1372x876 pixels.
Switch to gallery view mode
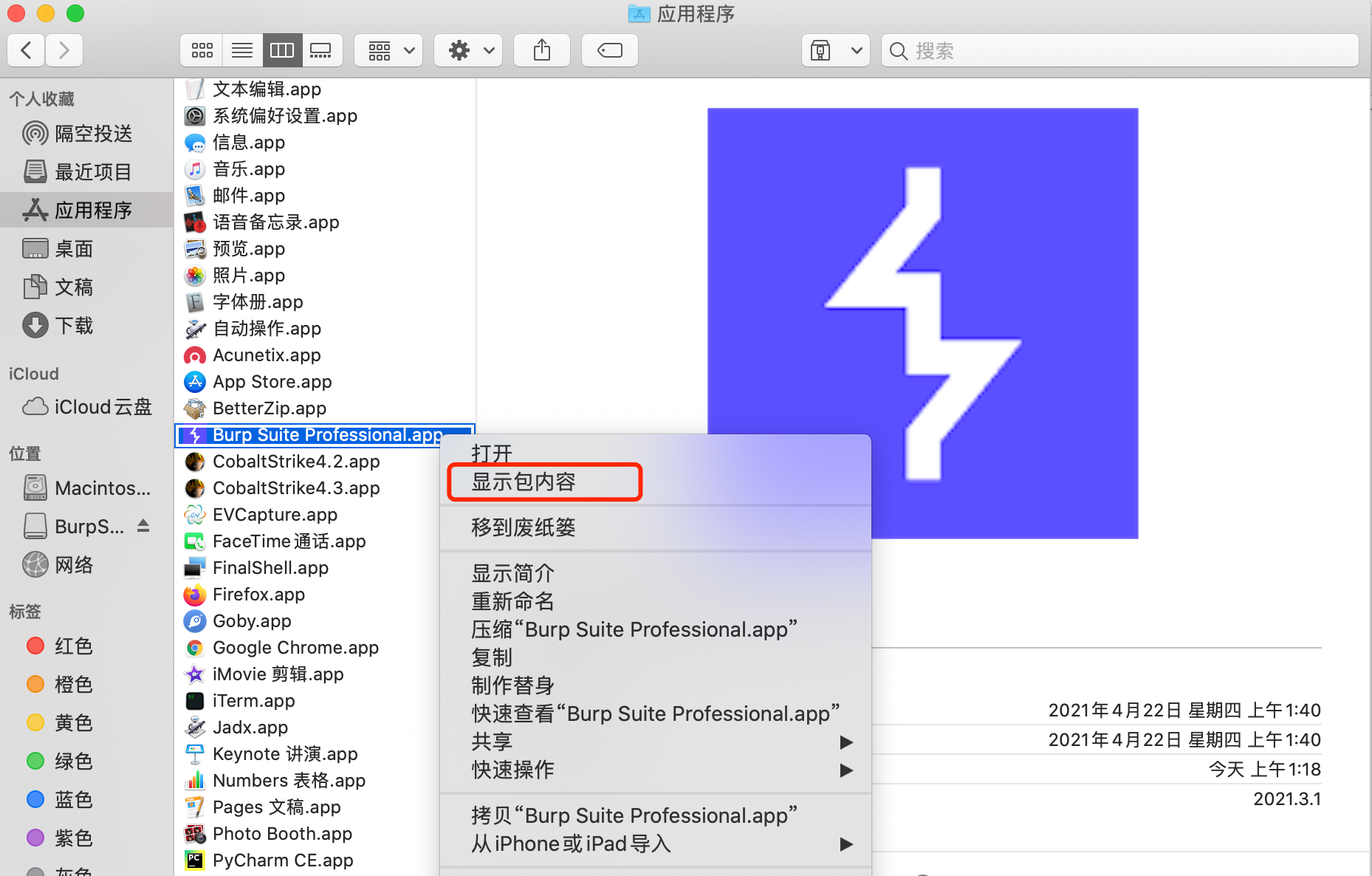pos(321,49)
